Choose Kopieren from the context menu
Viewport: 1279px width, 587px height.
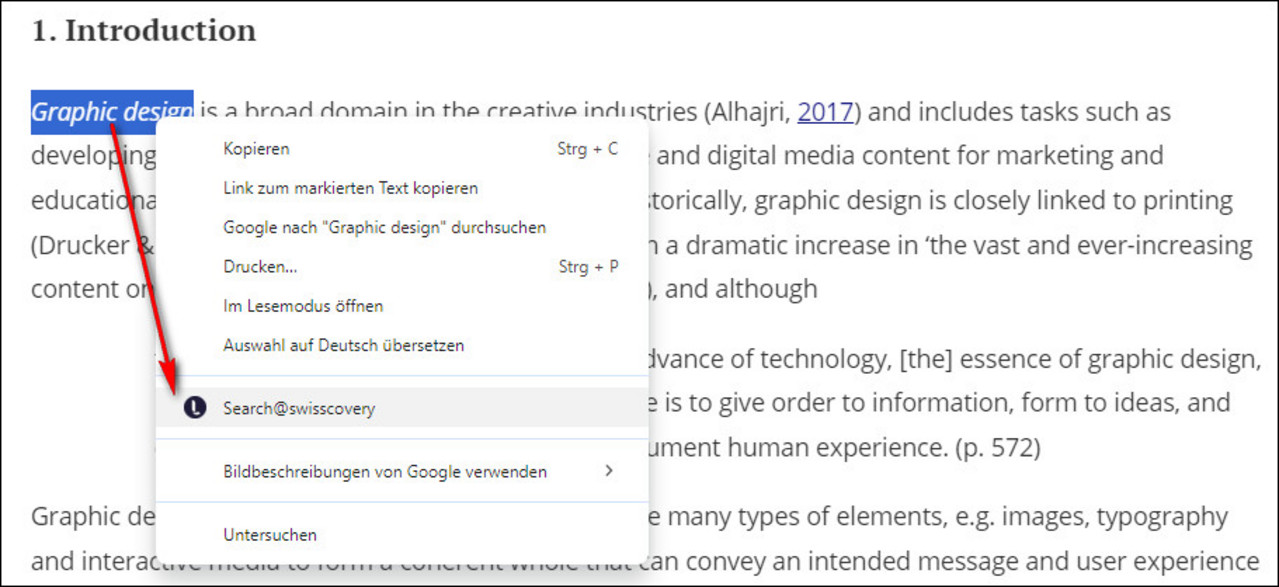256,149
